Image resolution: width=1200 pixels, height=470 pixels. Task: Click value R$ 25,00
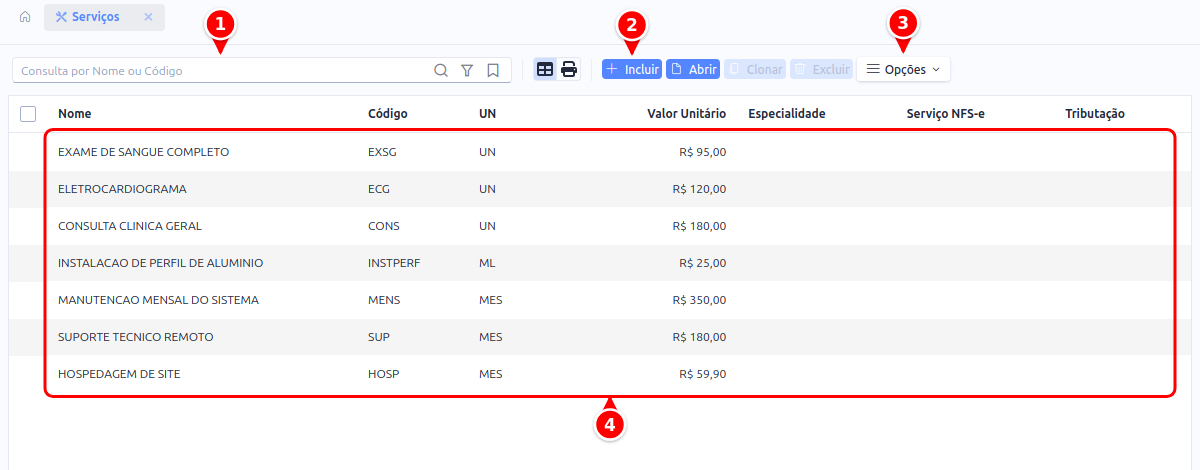click(x=702, y=263)
